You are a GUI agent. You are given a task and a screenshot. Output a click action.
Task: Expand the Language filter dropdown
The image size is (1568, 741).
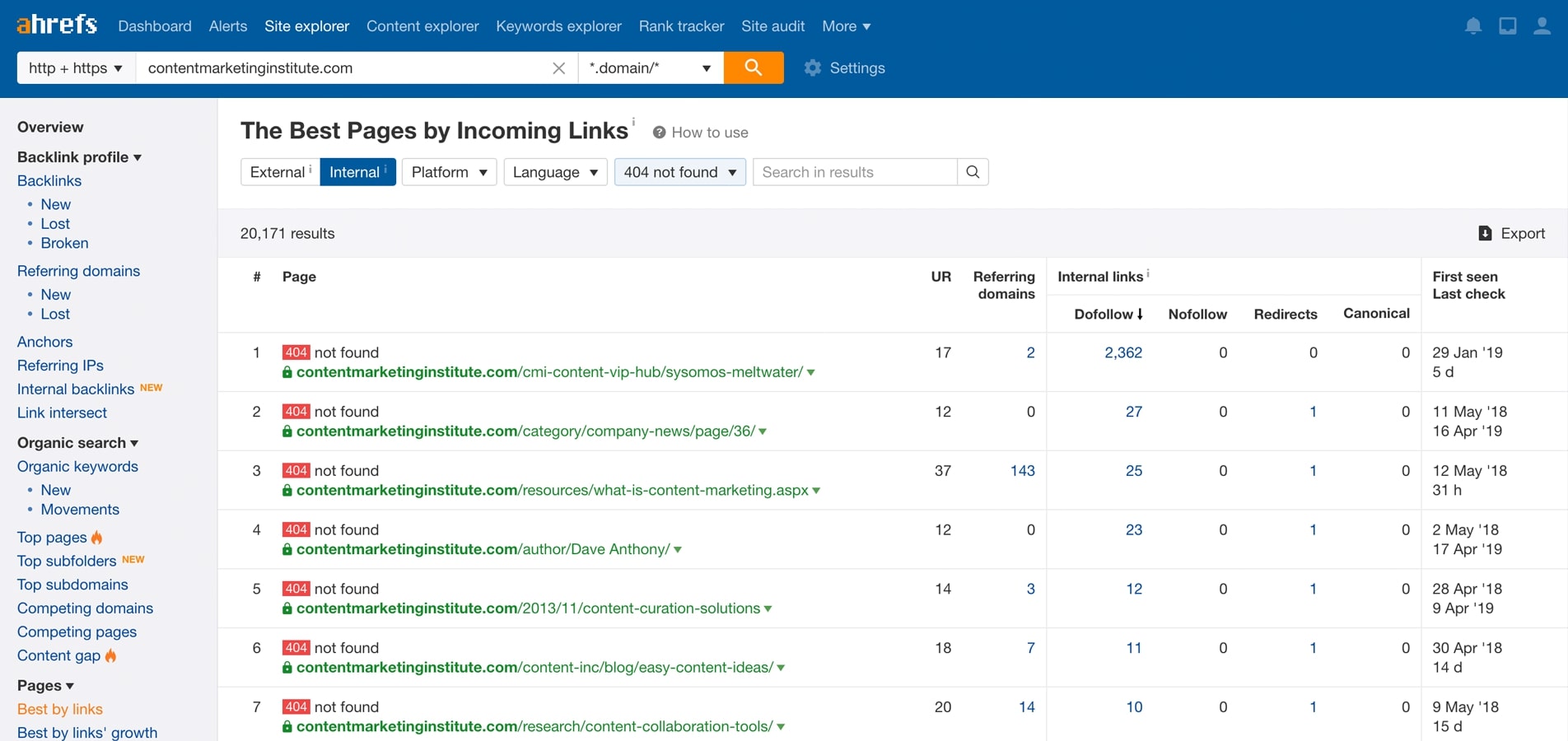554,172
